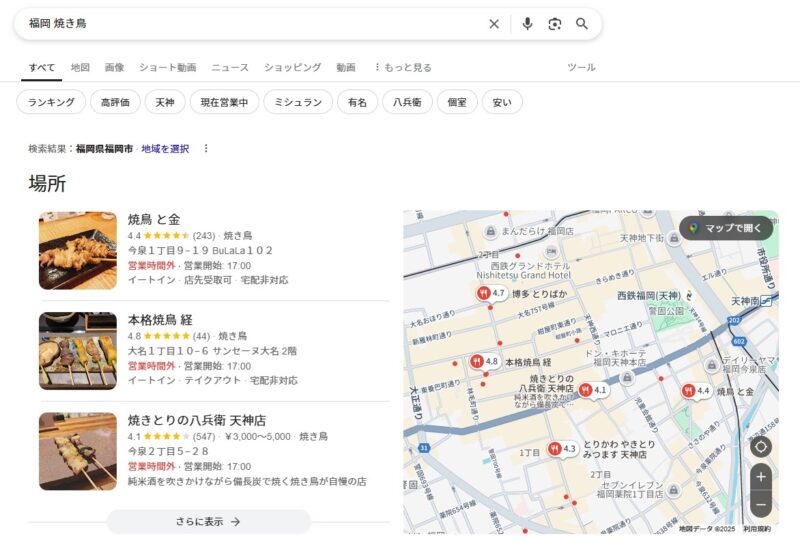Center map on my location icon

[761, 447]
